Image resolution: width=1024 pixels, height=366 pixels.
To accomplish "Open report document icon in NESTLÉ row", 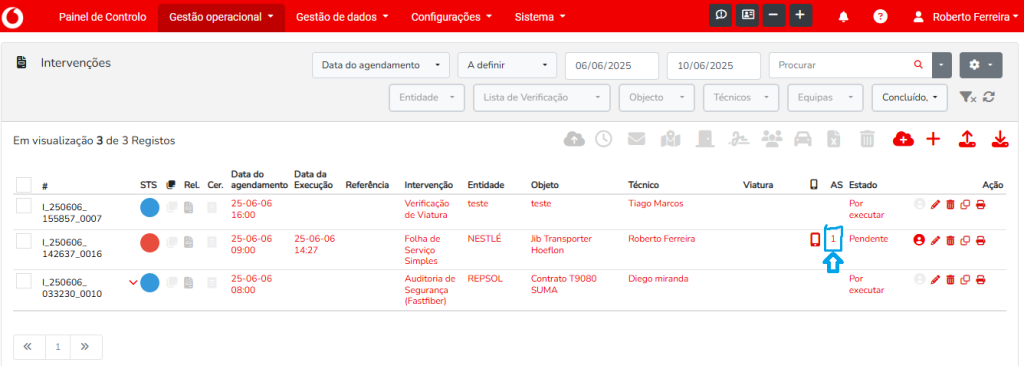I will point(189,242).
